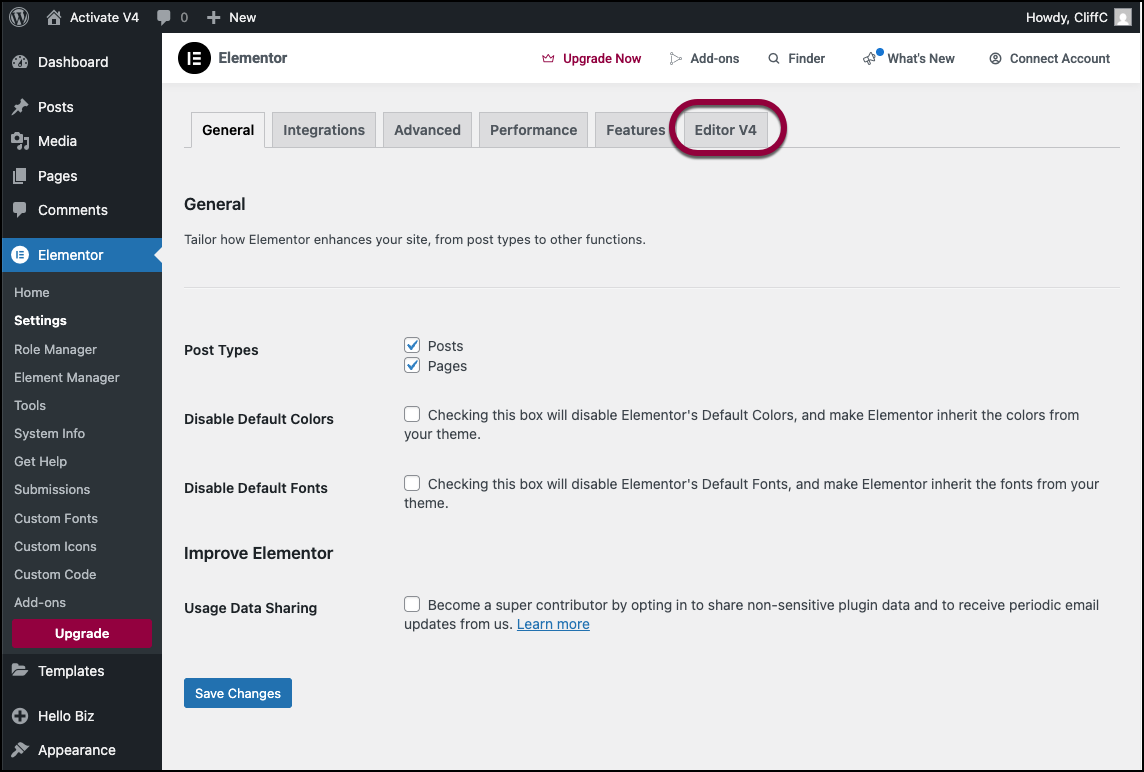Open the Learn more link
Image resolution: width=1144 pixels, height=772 pixels.
(553, 624)
